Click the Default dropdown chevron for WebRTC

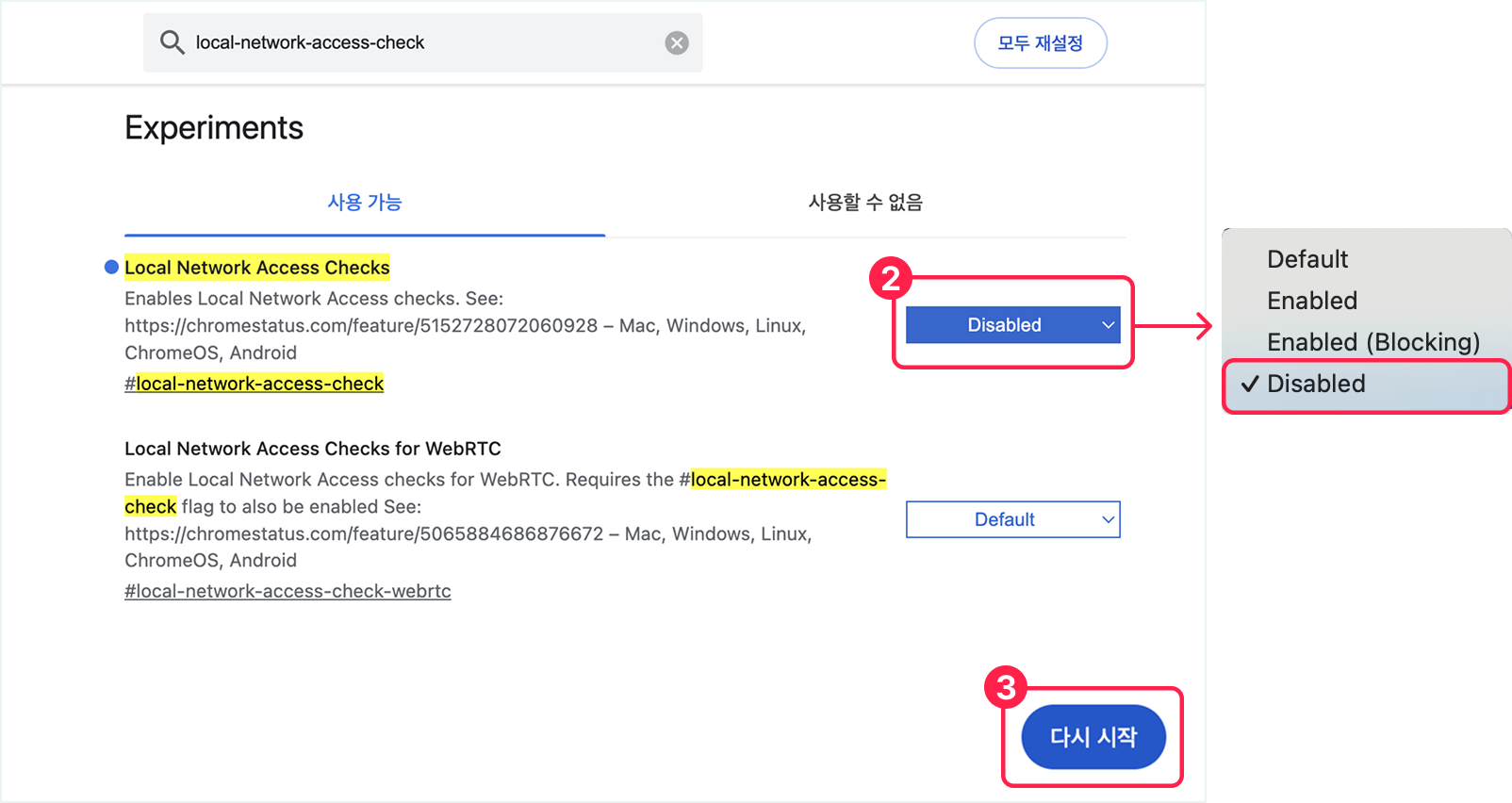click(x=1109, y=519)
